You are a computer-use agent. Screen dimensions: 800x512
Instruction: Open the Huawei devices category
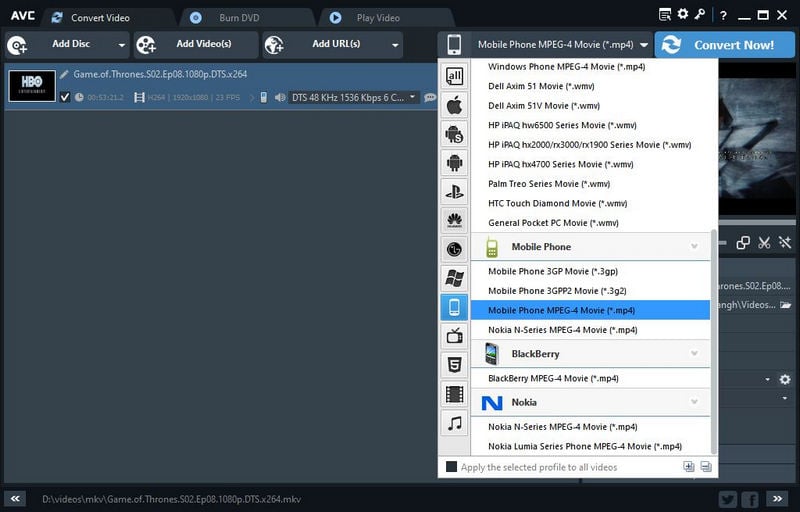pos(454,220)
